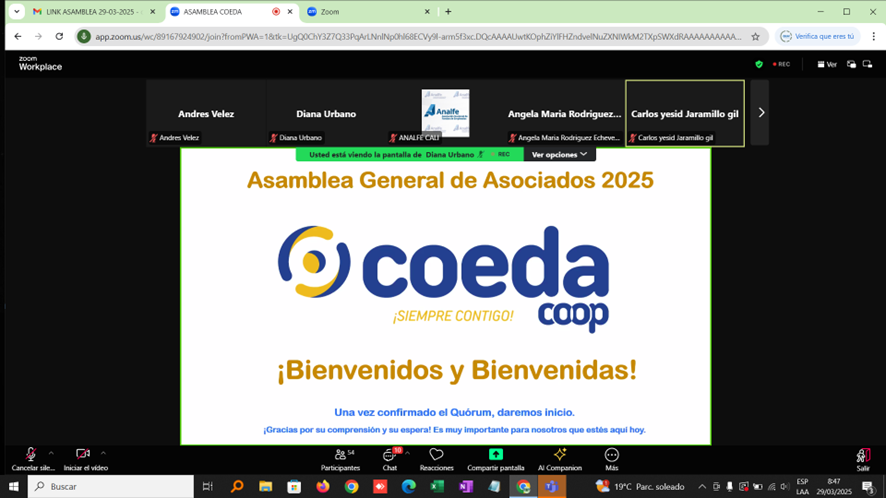Expand audio options arrow beside microphone
The image size is (886, 498).
pyautogui.click(x=51, y=453)
